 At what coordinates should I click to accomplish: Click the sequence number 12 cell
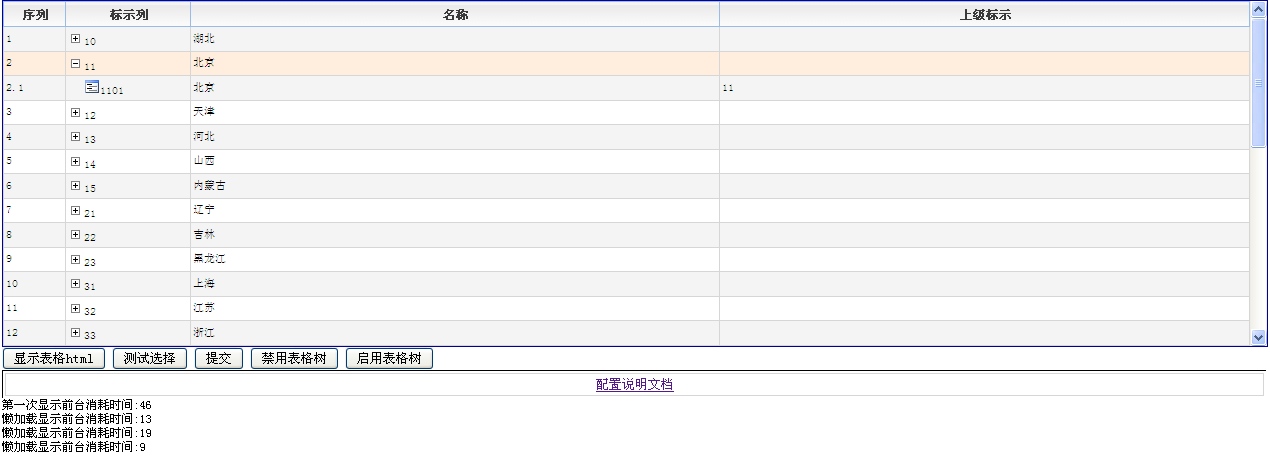tap(34, 333)
